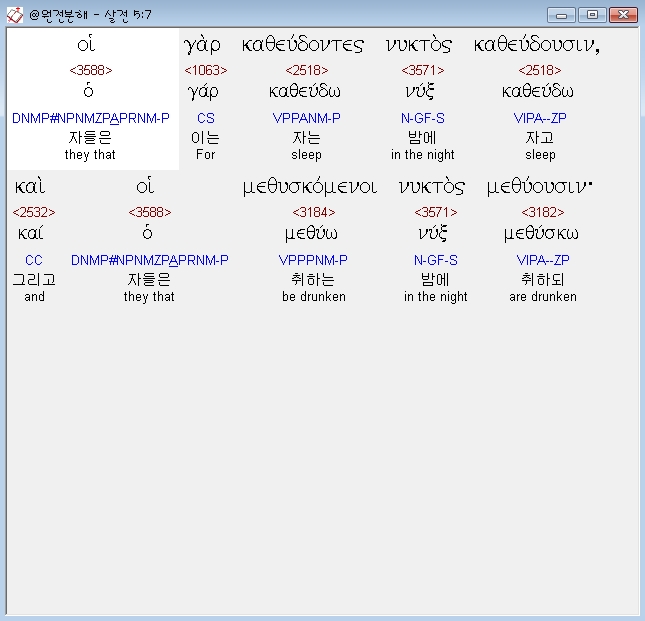This screenshot has height=621, width=645.
Task: Select the Greek word γὰρ
Action: [202, 45]
